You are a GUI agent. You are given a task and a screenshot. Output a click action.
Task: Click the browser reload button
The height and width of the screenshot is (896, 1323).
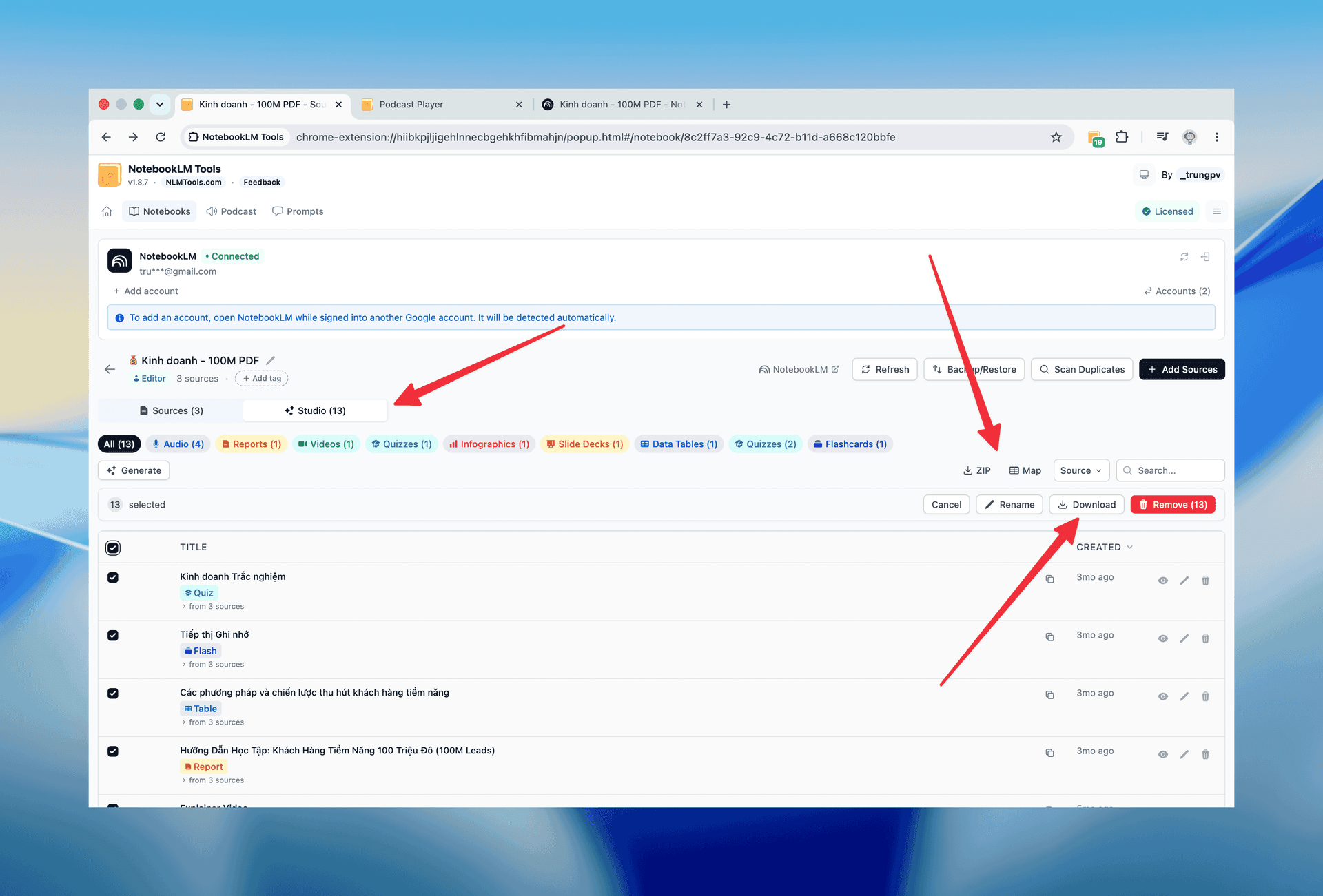point(161,137)
